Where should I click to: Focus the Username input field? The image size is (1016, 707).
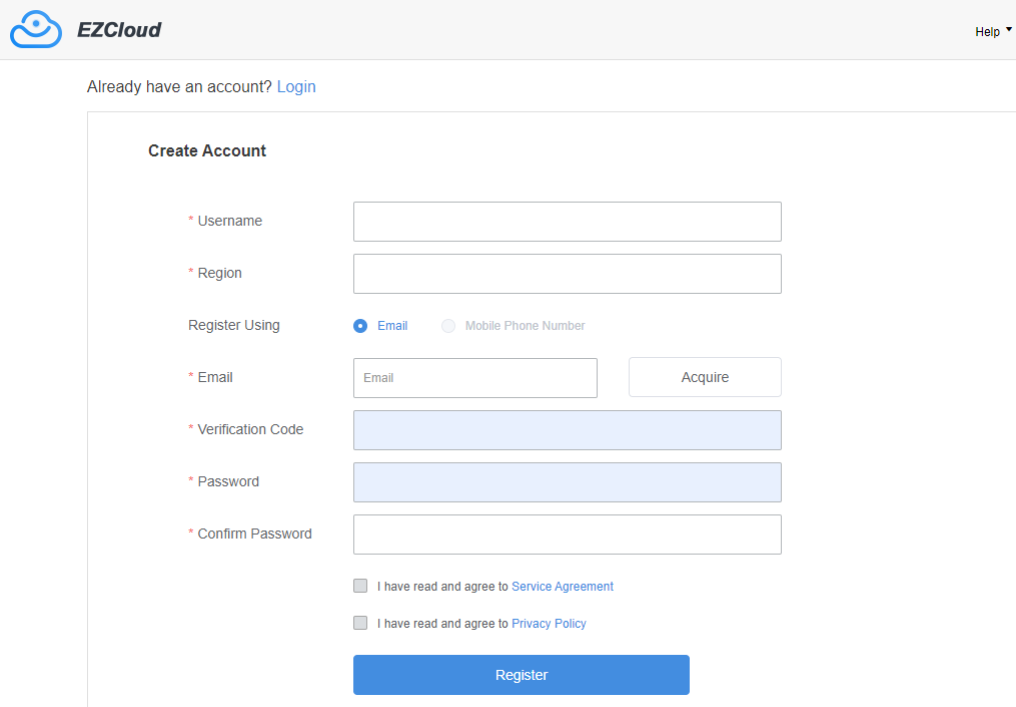point(567,222)
